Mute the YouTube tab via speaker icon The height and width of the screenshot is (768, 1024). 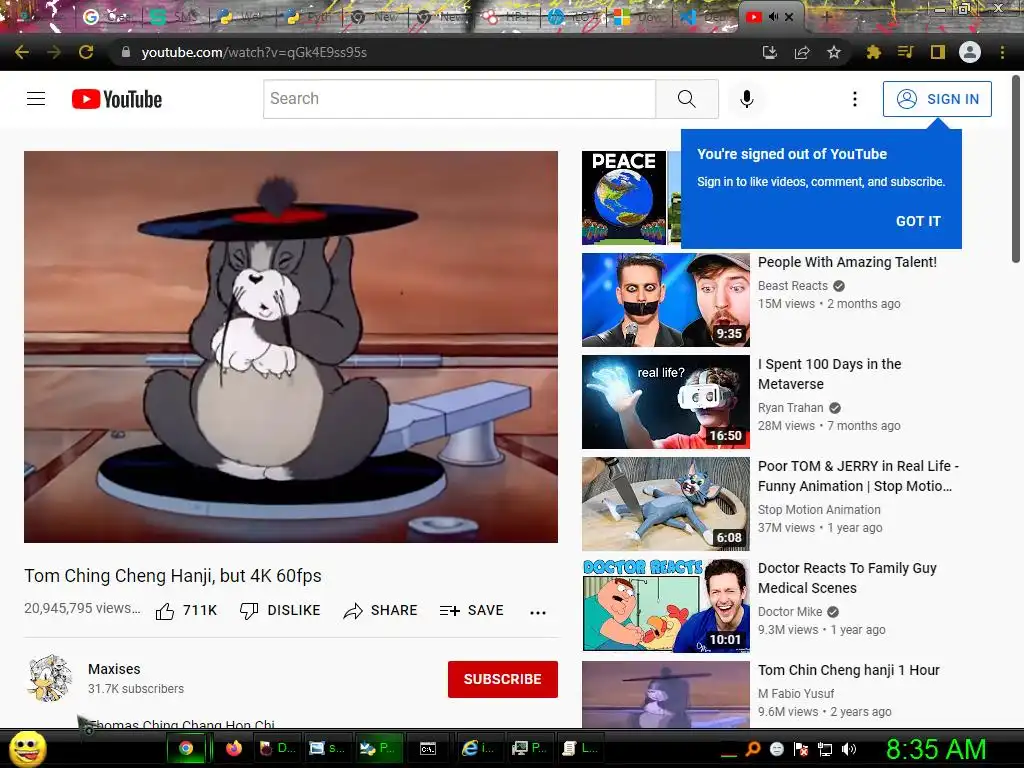click(774, 17)
